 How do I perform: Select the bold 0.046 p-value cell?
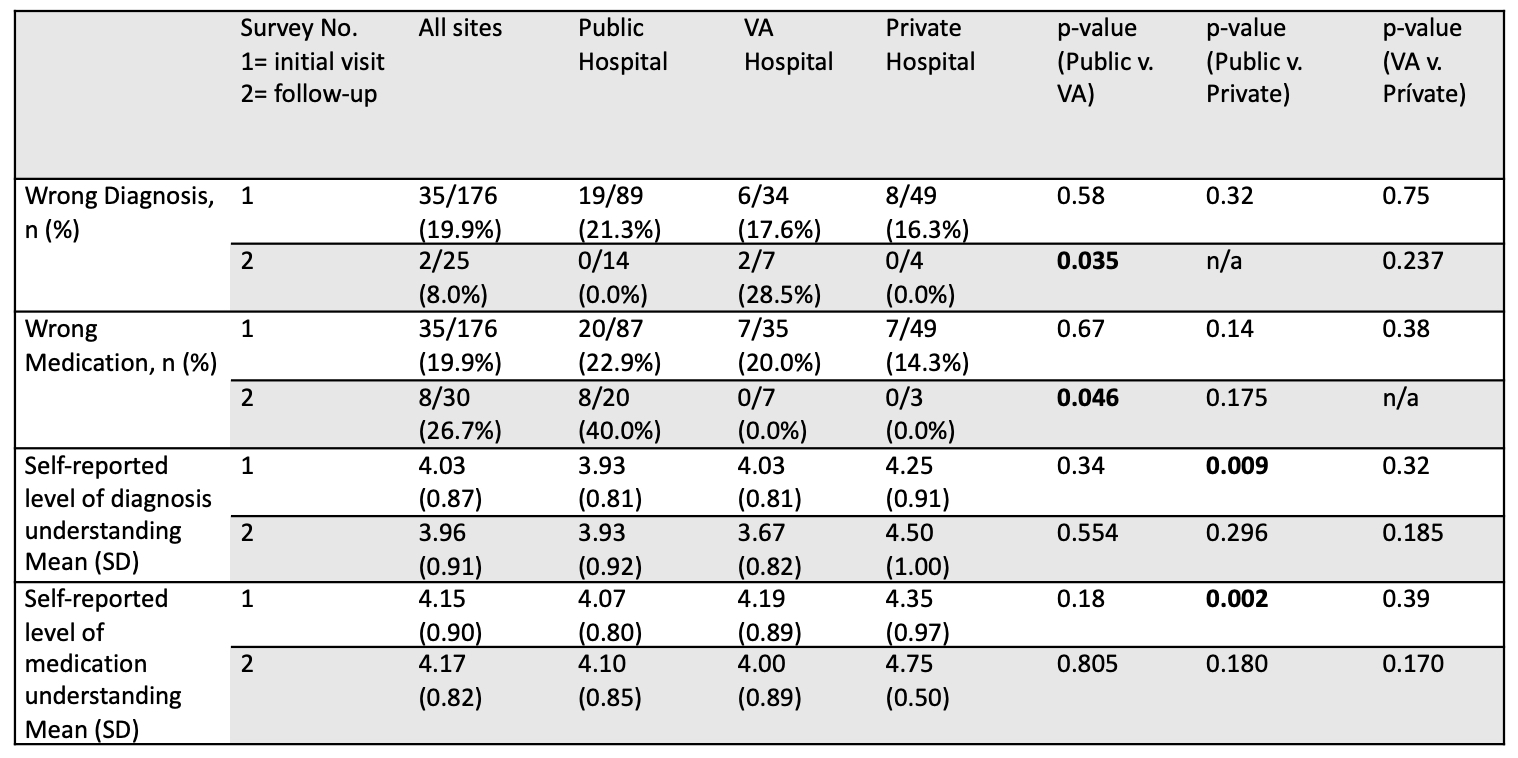[1085, 398]
